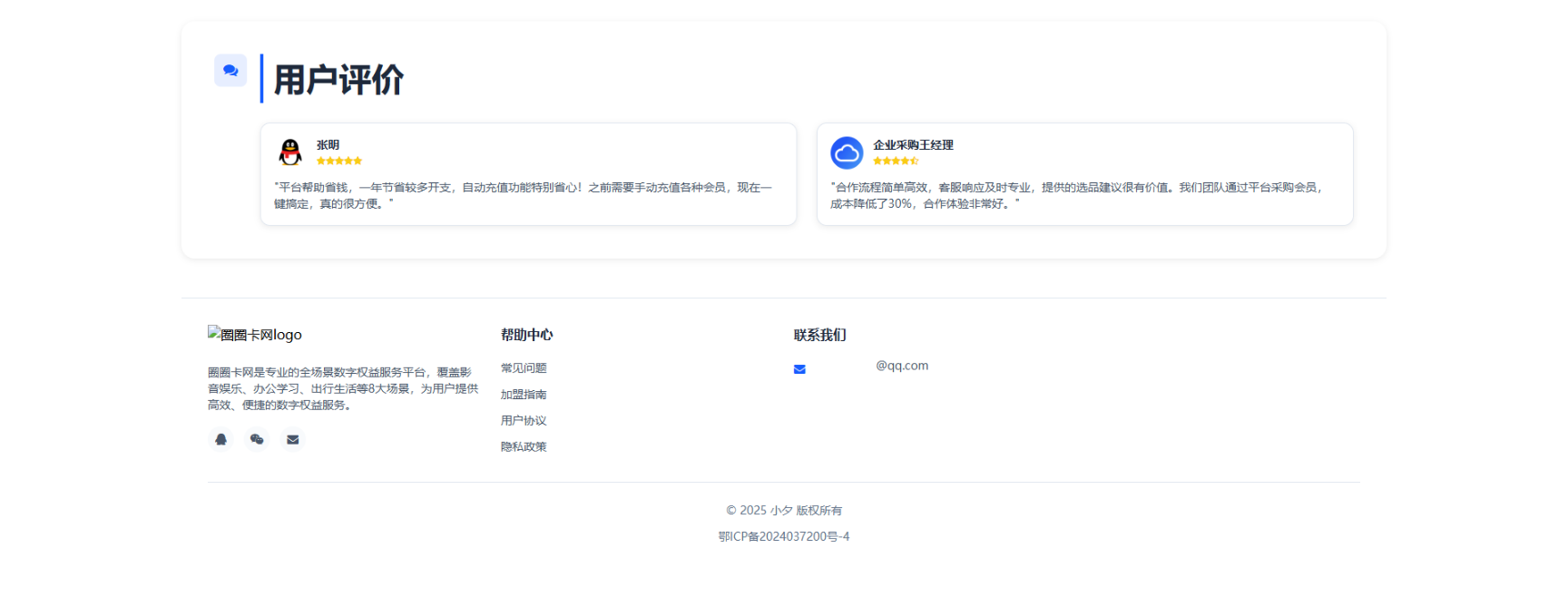The image size is (1568, 597).
Task: Click the chat bubble icon beside 用户评价
Action: tap(230, 70)
